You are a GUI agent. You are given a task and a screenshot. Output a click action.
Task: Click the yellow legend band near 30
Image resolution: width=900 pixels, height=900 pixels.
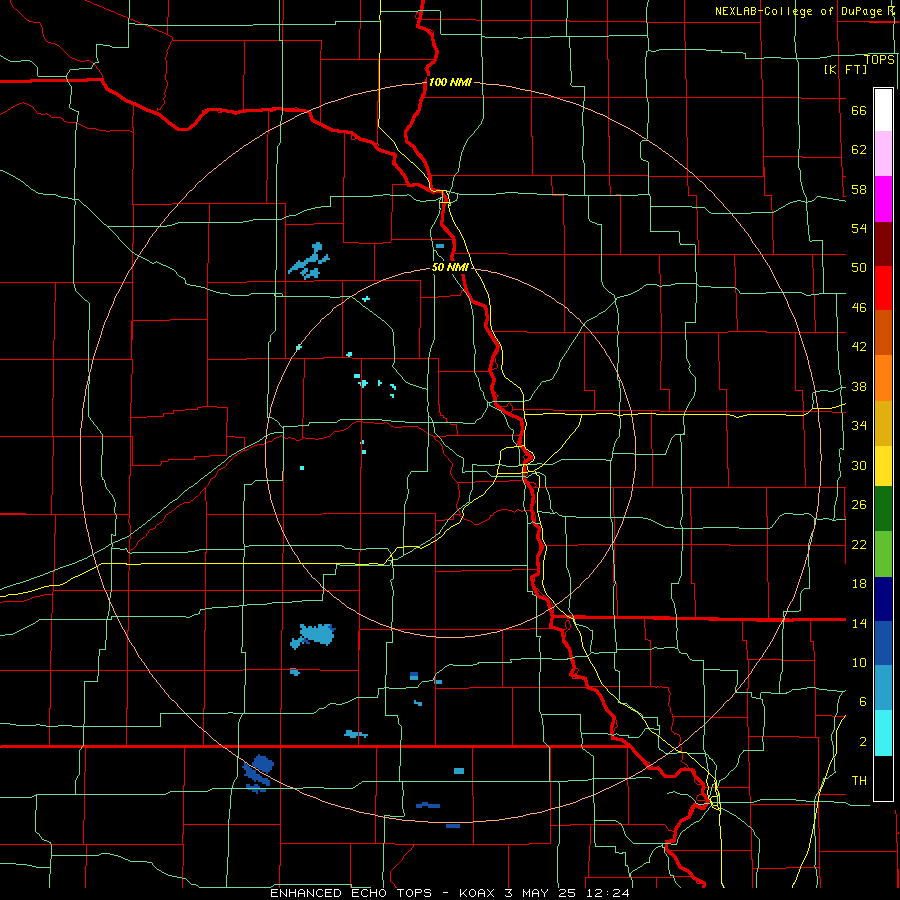883,466
